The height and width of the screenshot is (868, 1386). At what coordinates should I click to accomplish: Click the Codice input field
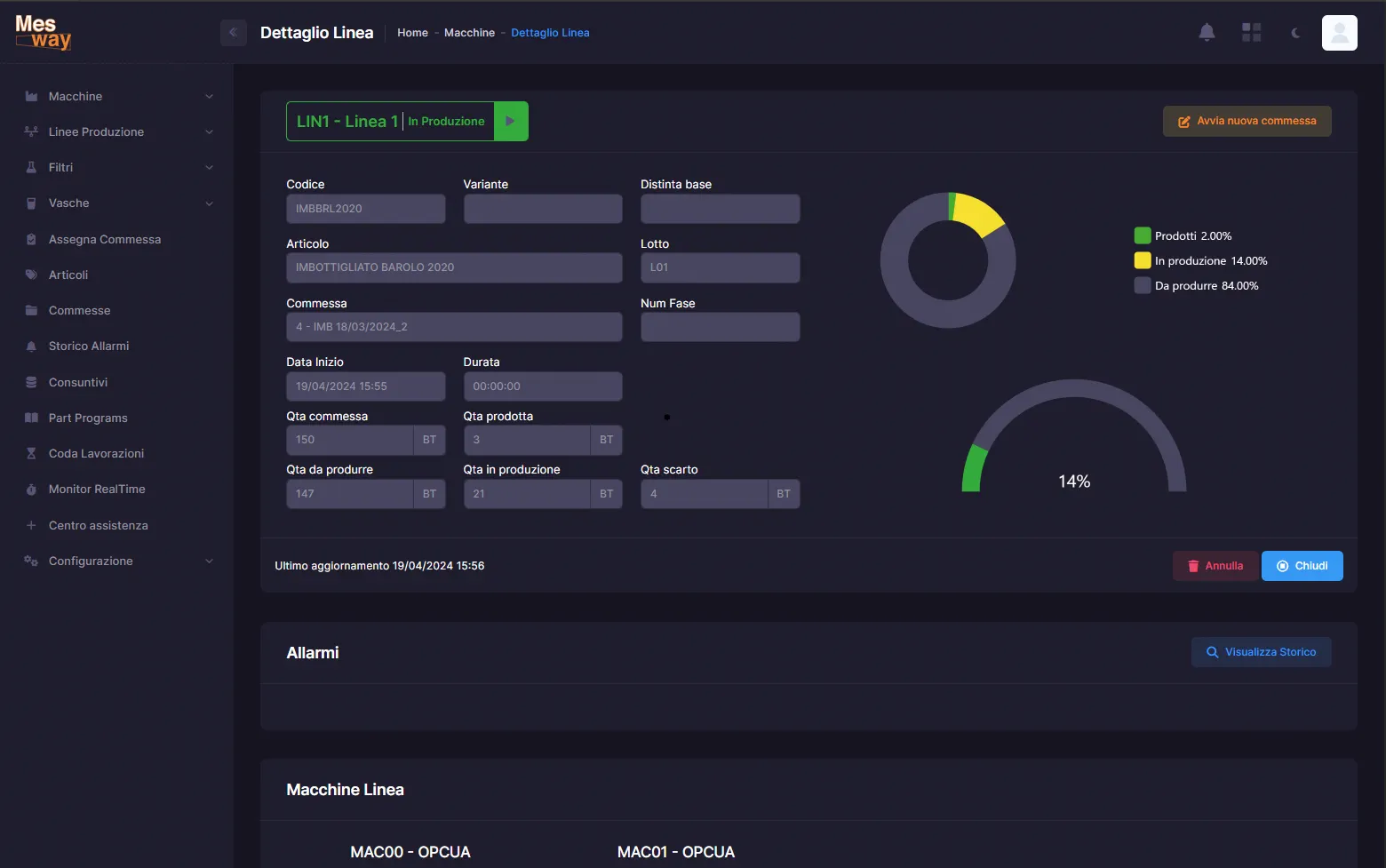pos(365,209)
